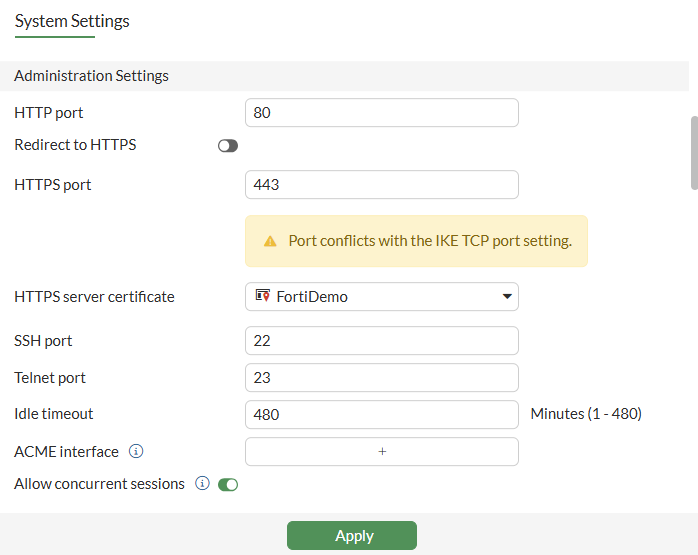The width and height of the screenshot is (698, 555).
Task: Click the FortiDemo certificate icon
Action: [263, 296]
